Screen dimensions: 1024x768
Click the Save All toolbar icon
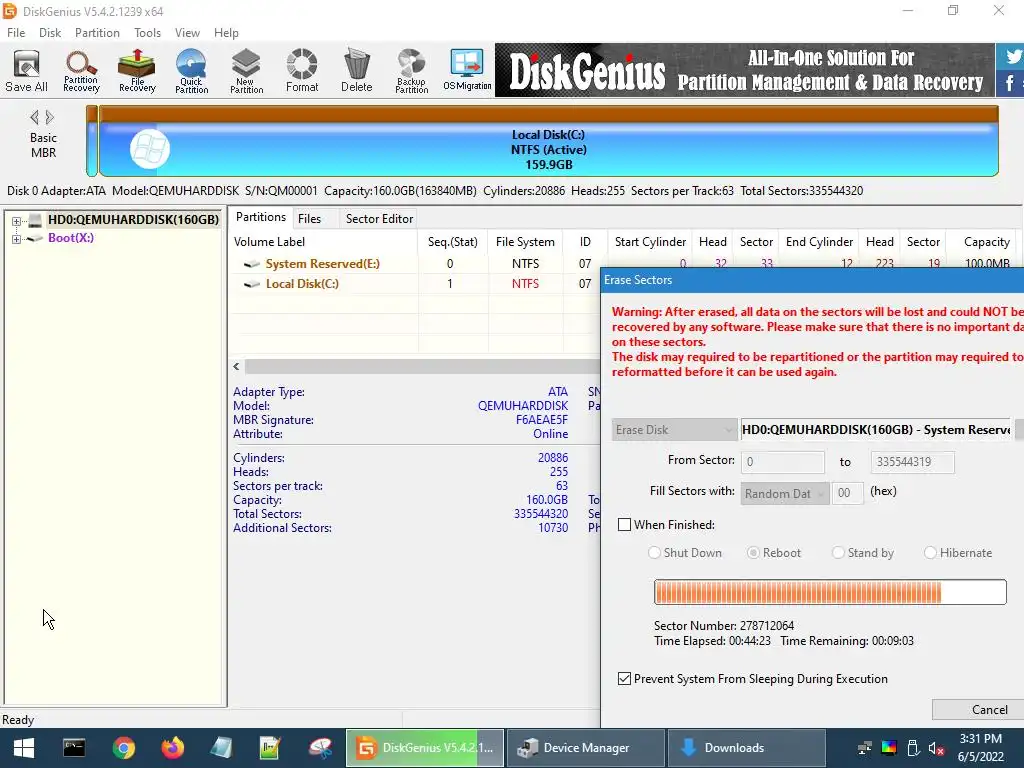(27, 71)
